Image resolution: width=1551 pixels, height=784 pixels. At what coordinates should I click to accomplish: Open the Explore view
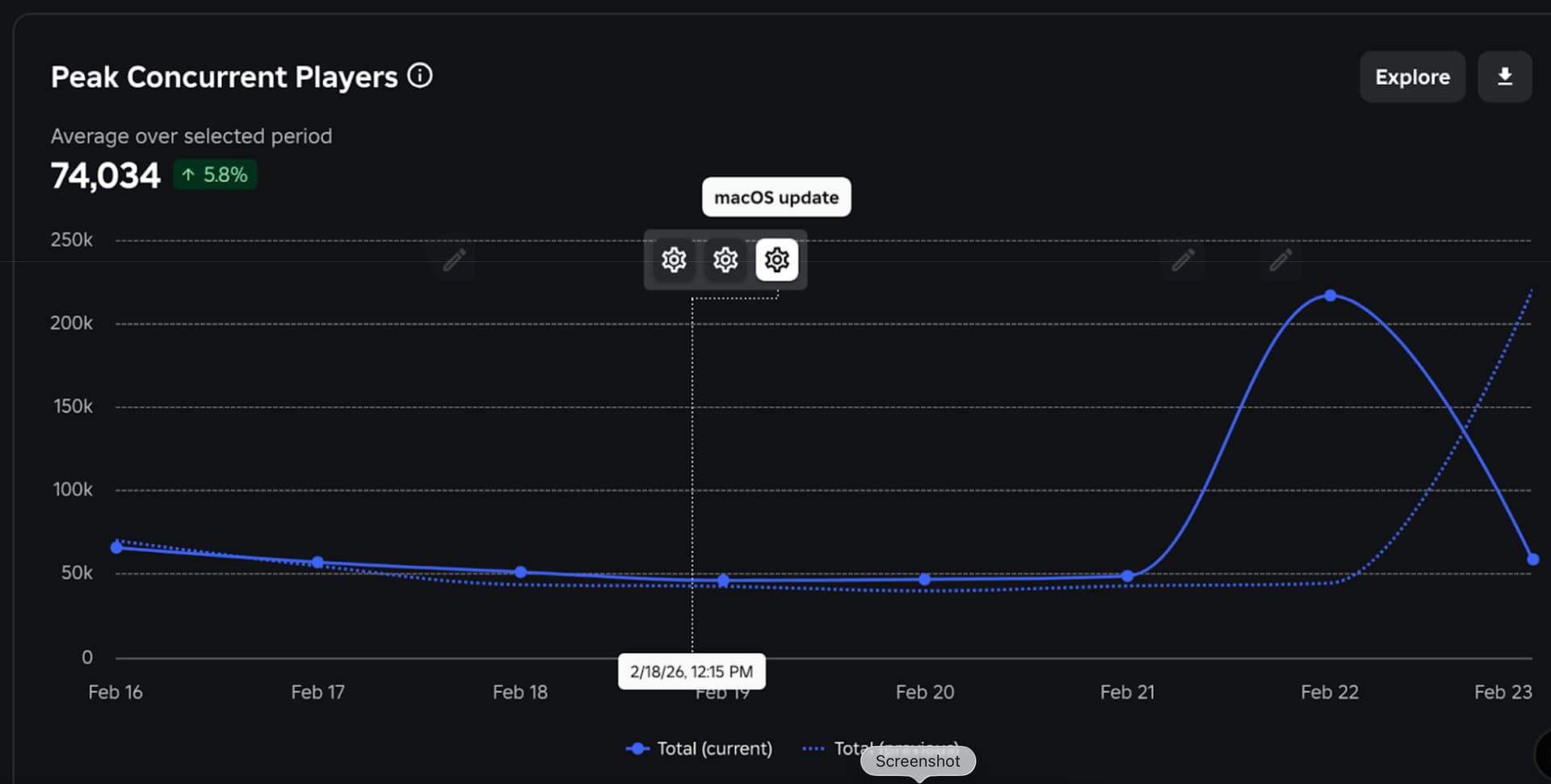click(1412, 77)
